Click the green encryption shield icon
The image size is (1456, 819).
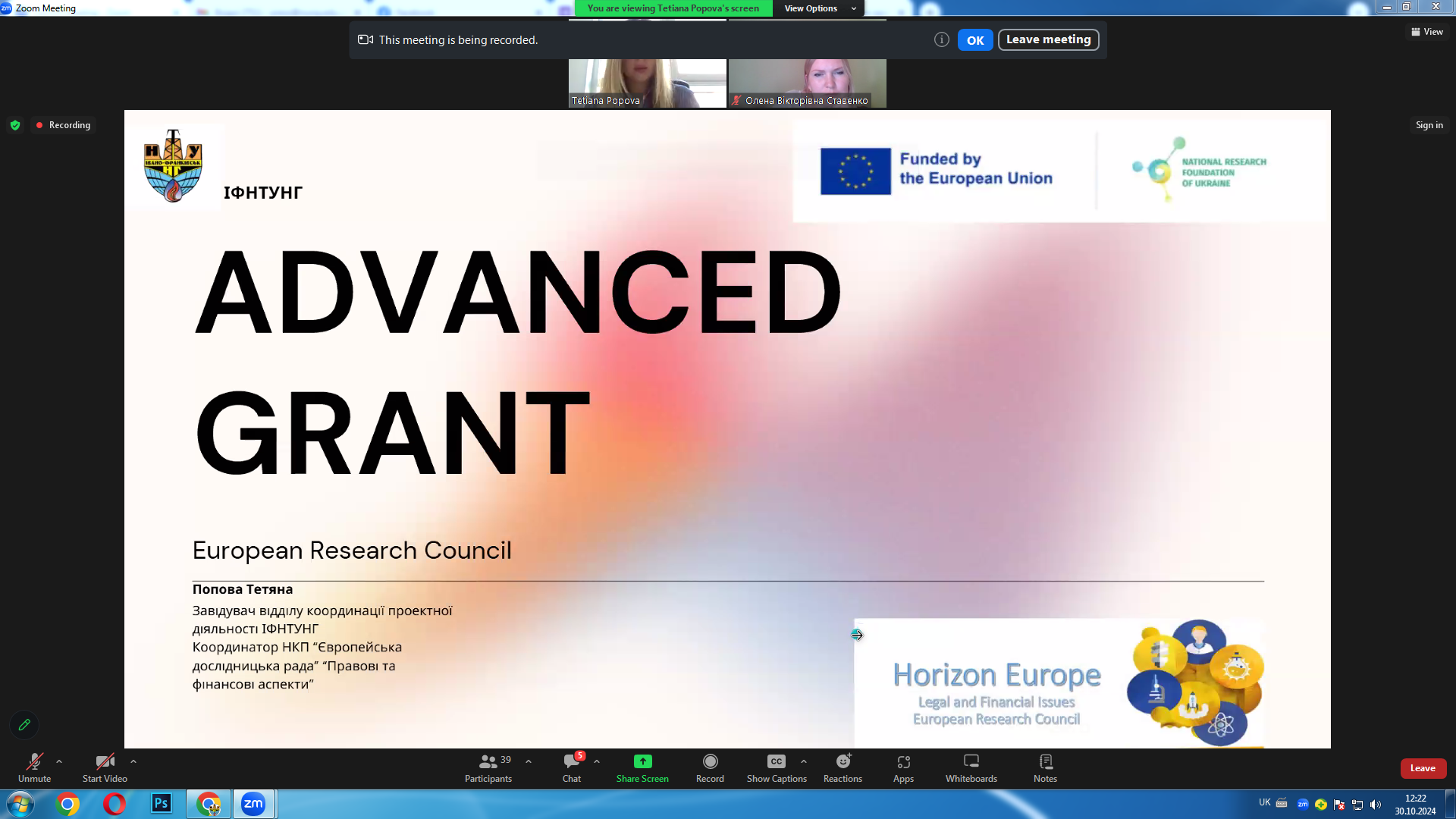coord(15,125)
